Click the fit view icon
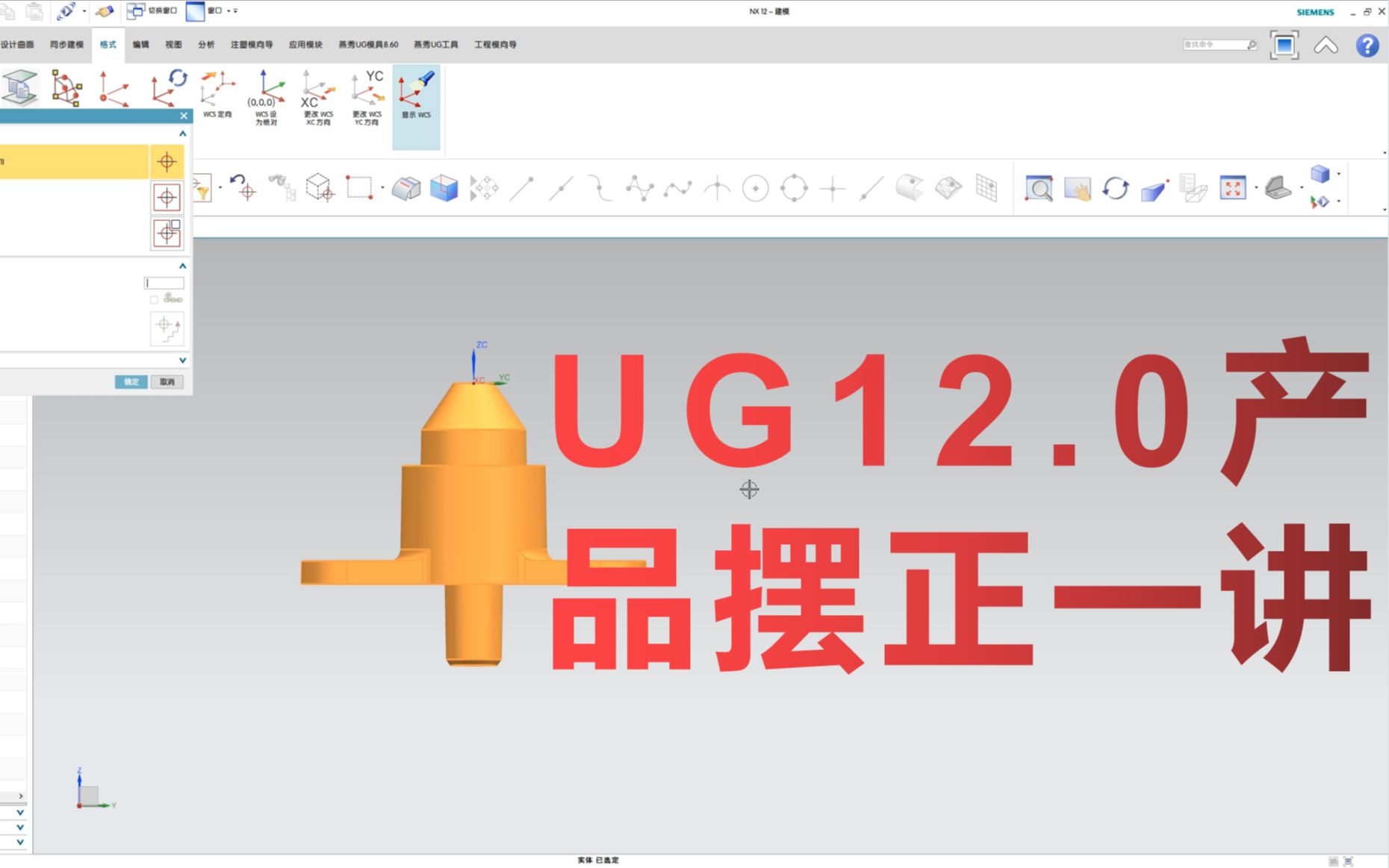Image resolution: width=1389 pixels, height=868 pixels. pyautogui.click(x=1233, y=189)
